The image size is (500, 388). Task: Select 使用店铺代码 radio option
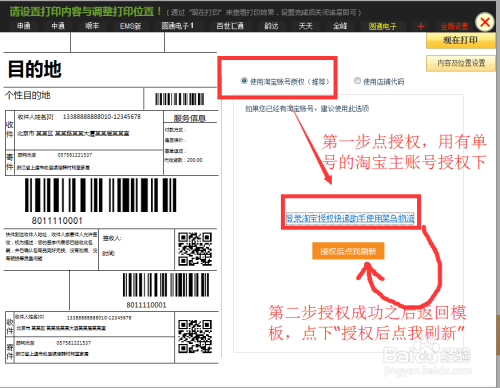click(357, 81)
